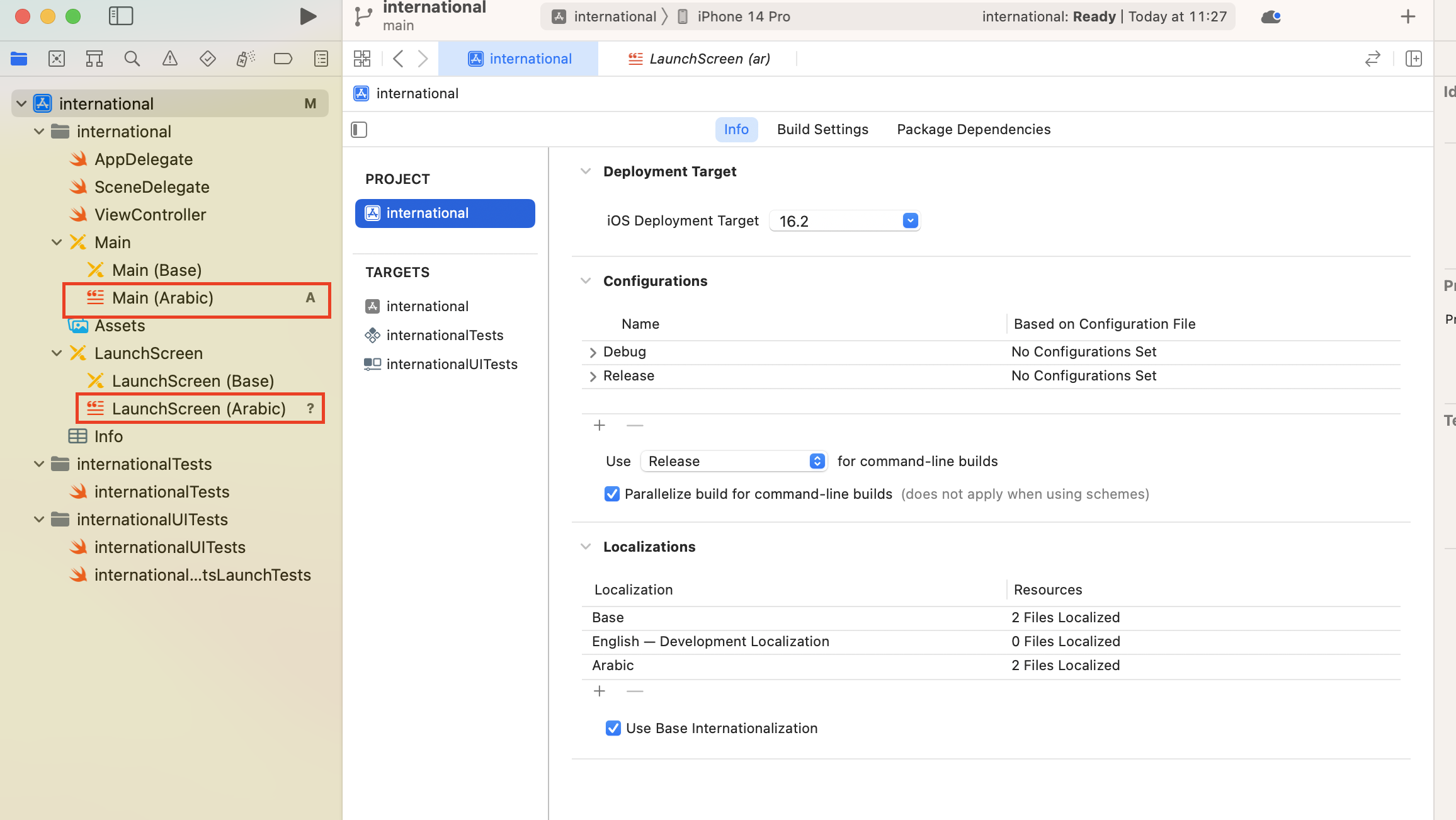Remove selected configuration with minus
Image resolution: width=1456 pixels, height=820 pixels.
(x=635, y=425)
